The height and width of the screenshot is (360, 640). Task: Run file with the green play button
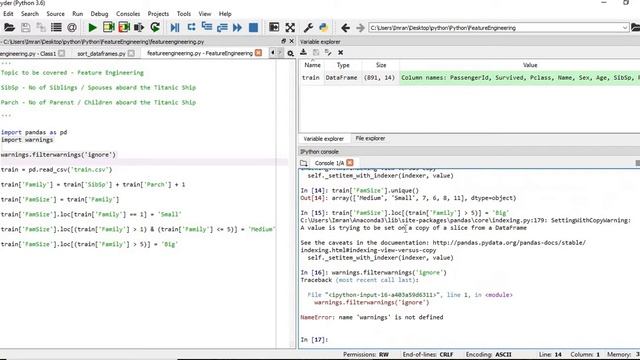(93, 28)
